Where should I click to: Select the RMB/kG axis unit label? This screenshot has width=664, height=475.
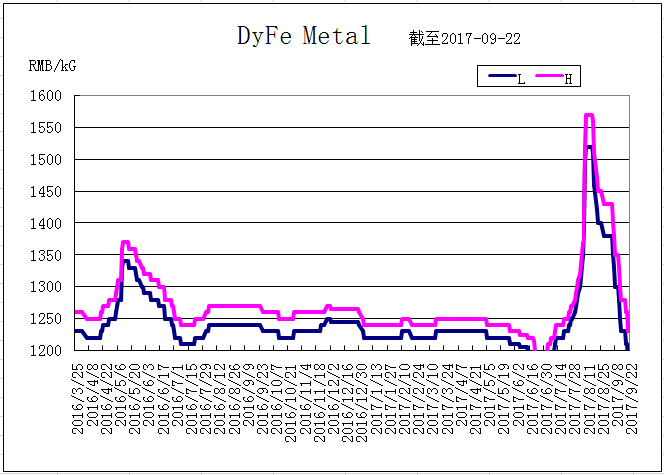point(52,66)
